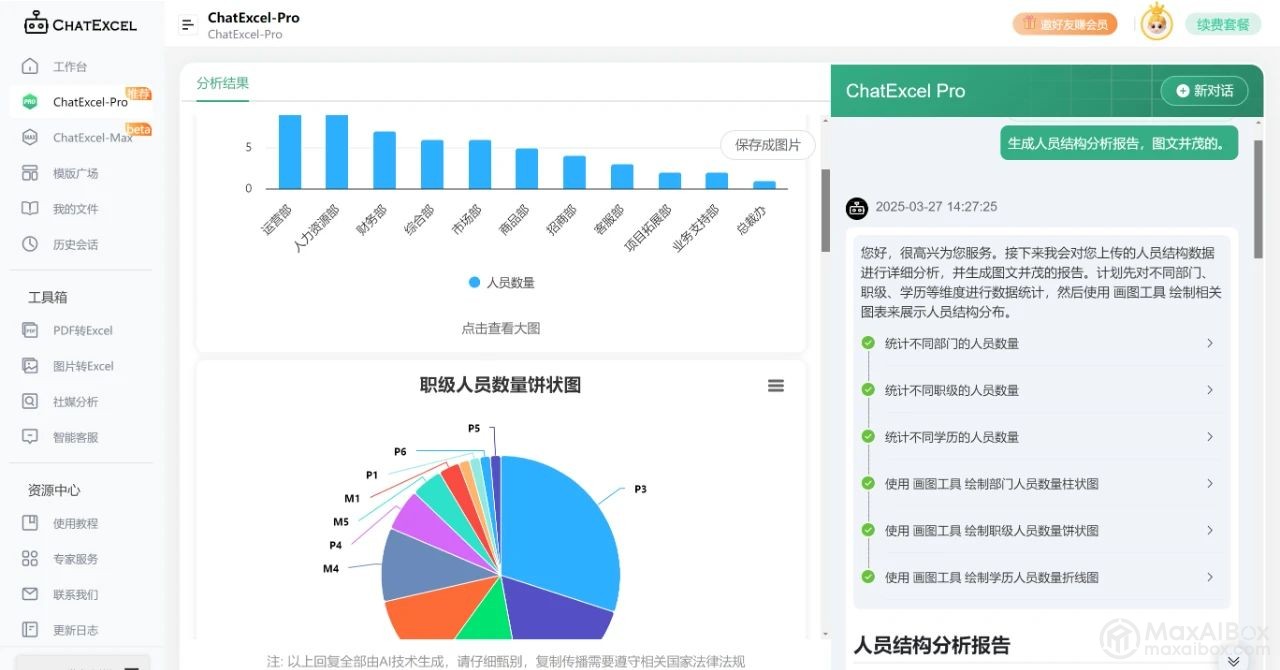Screen dimensions: 1280x670
Task: Expand 绘制学历人员数量折线图 step arrow
Action: [x=1210, y=577]
